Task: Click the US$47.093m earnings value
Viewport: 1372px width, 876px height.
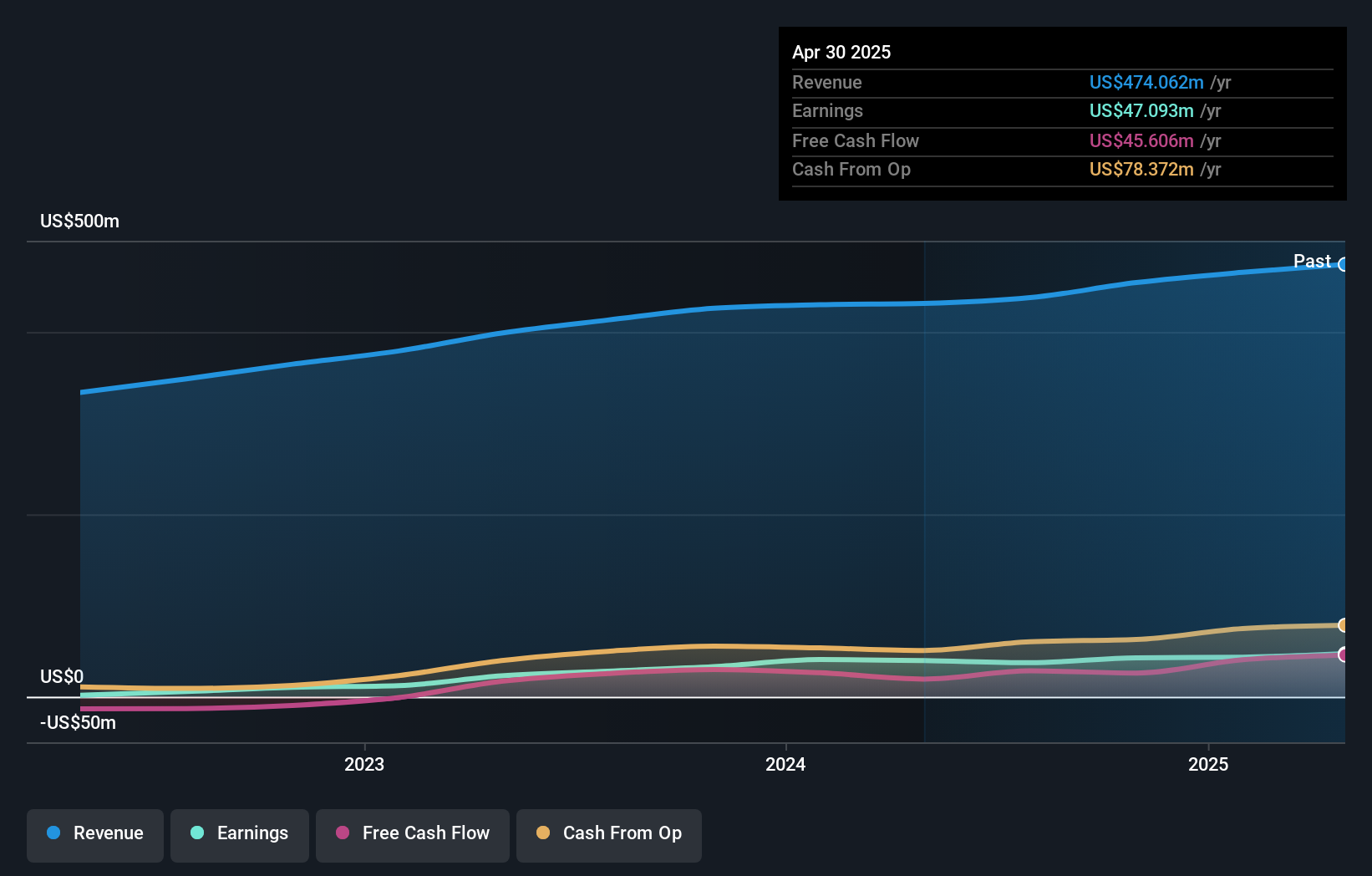Action: pos(1141,110)
